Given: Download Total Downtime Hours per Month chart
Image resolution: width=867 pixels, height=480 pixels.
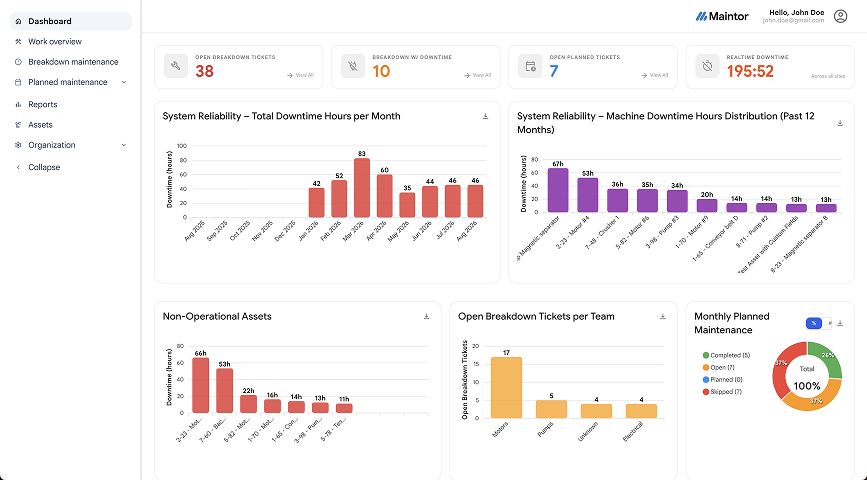Looking at the screenshot, I should pyautogui.click(x=485, y=116).
